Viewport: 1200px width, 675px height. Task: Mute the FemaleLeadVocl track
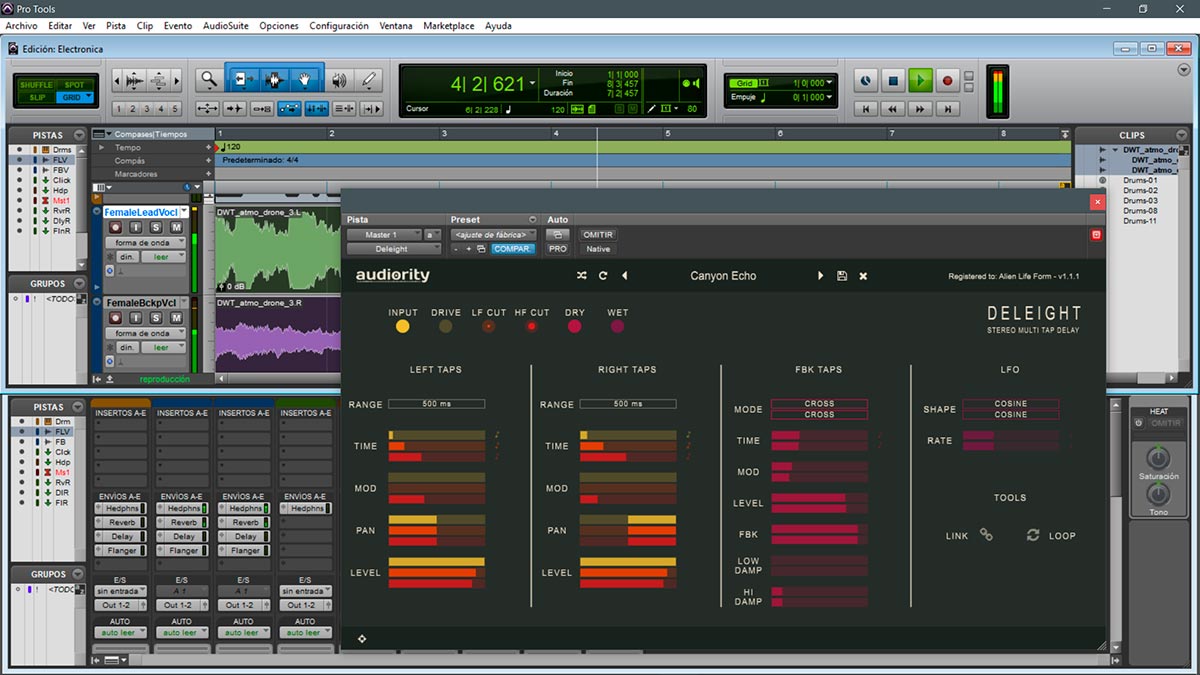[x=176, y=228]
